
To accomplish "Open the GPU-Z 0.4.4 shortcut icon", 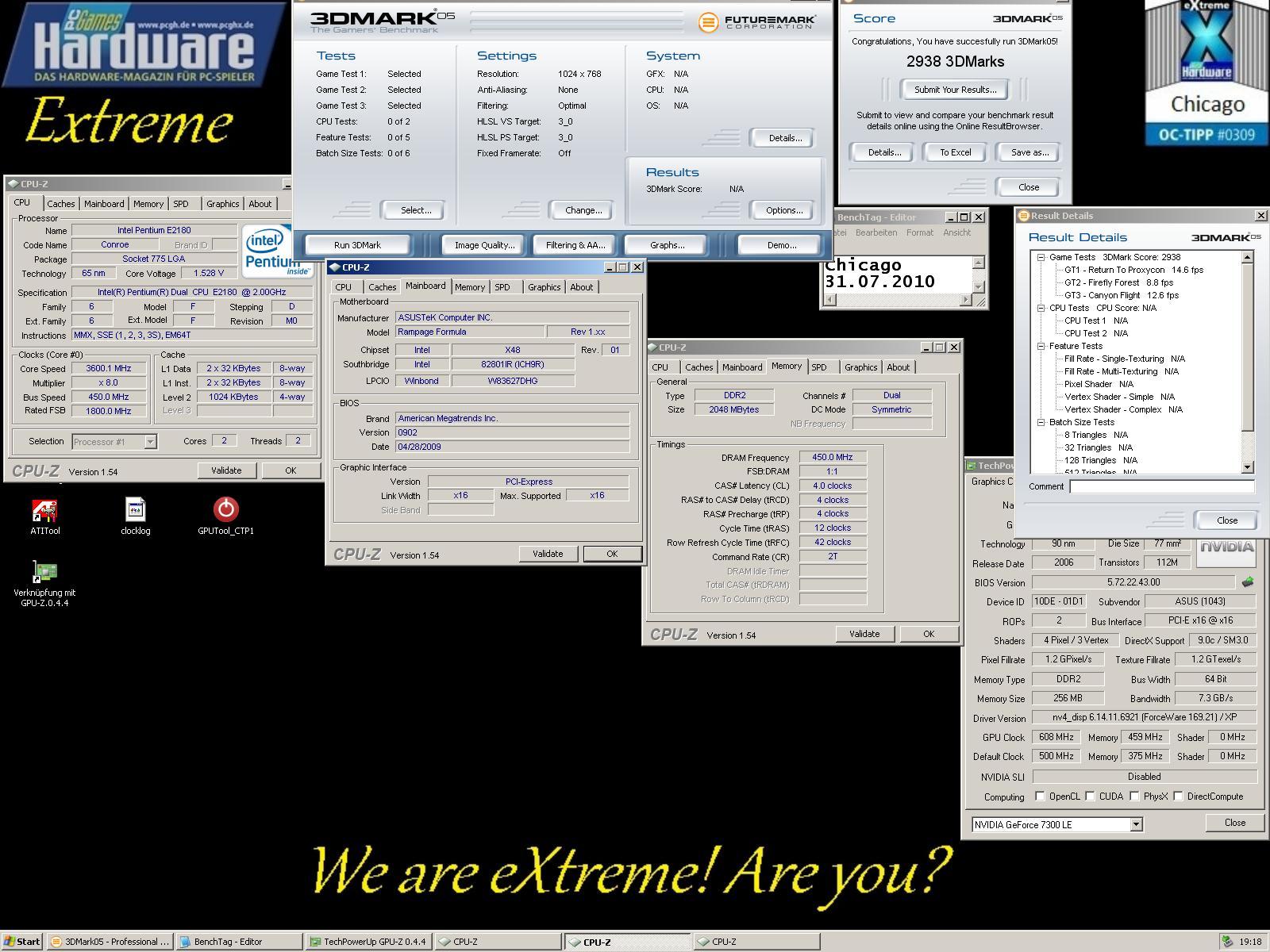I will click(44, 572).
